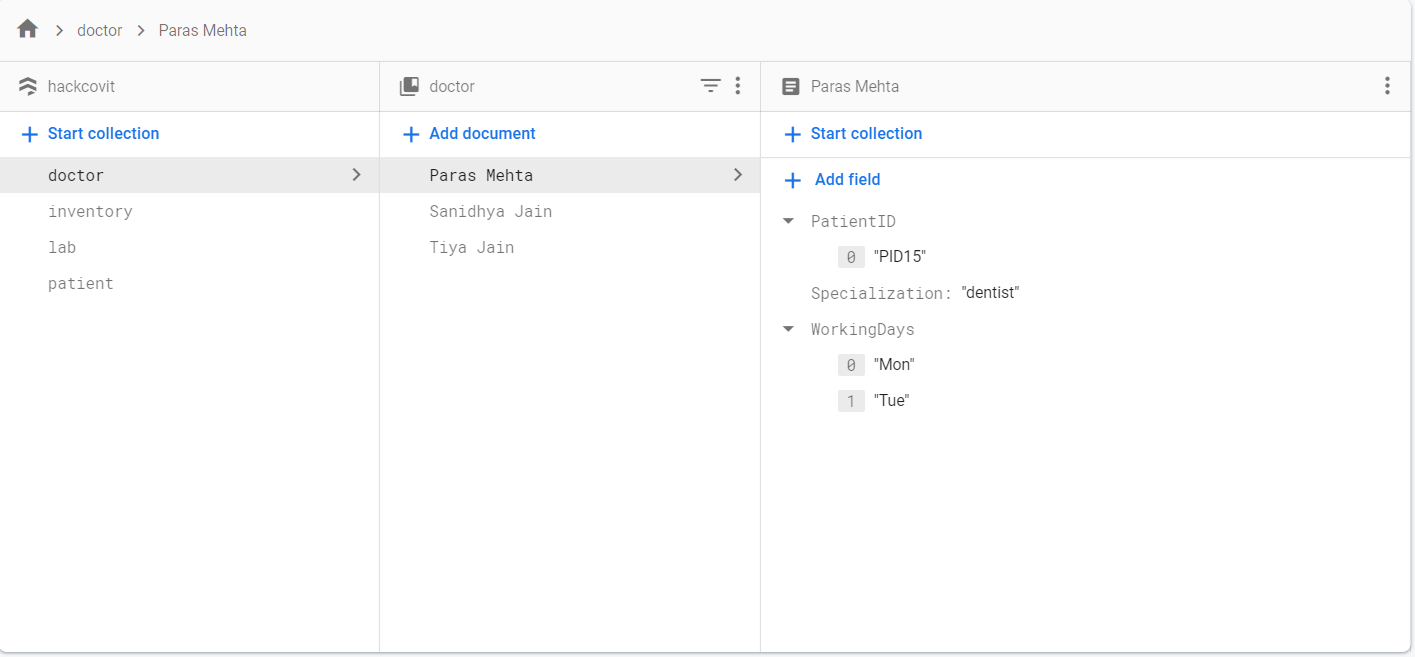The height and width of the screenshot is (657, 1415).
Task: Click the doctor collection header icon
Action: click(x=409, y=87)
